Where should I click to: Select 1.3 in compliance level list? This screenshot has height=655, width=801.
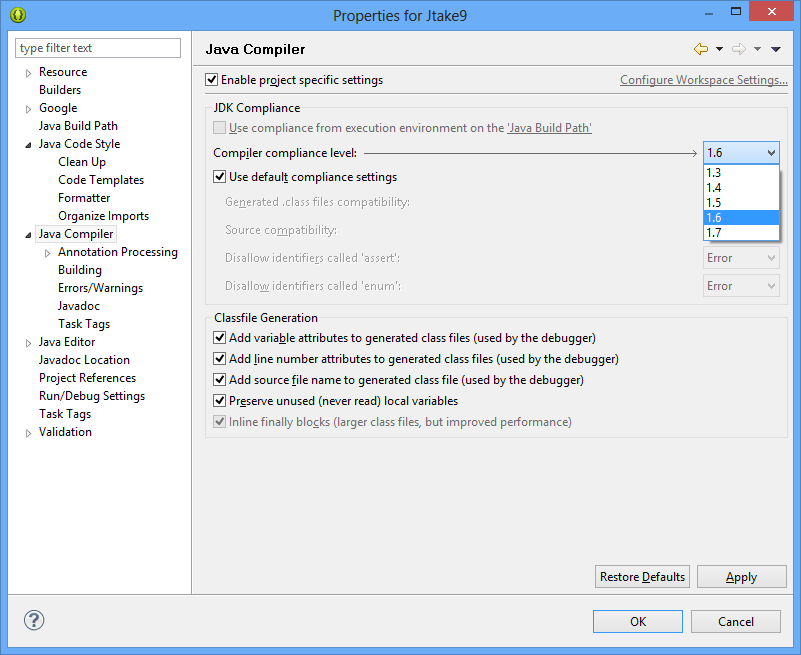point(741,173)
